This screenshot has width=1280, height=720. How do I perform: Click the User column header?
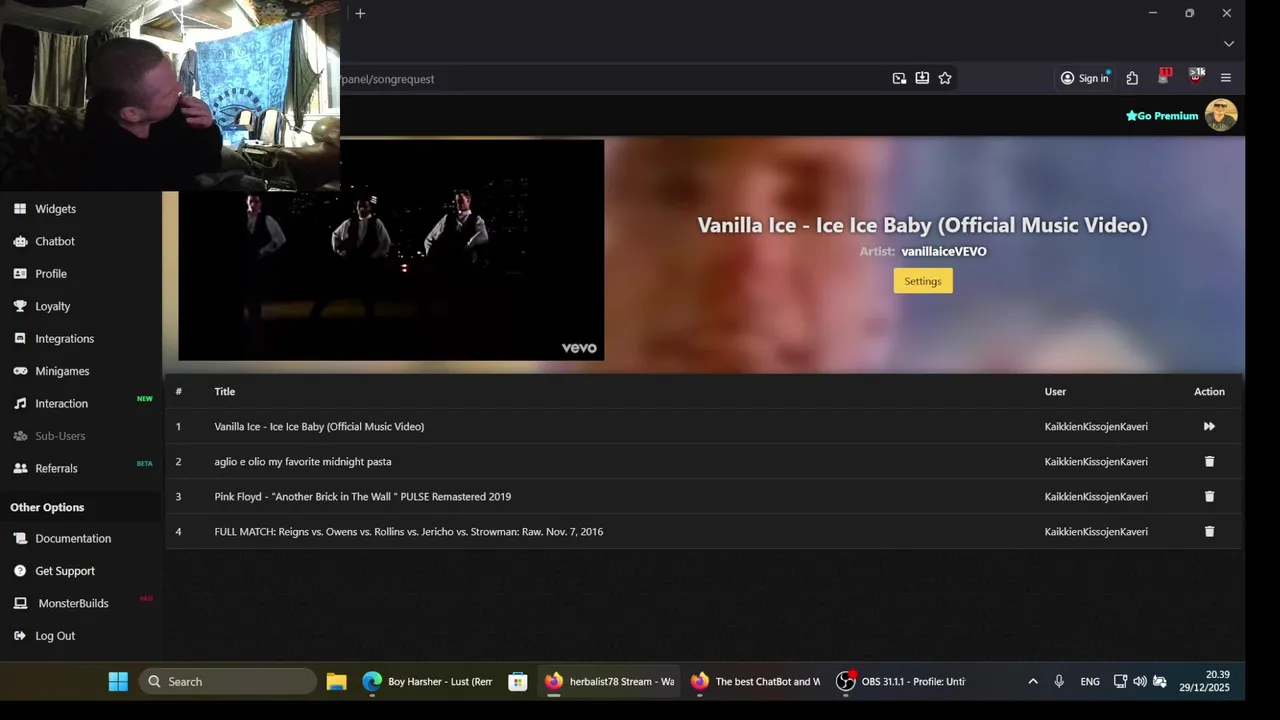1056,391
